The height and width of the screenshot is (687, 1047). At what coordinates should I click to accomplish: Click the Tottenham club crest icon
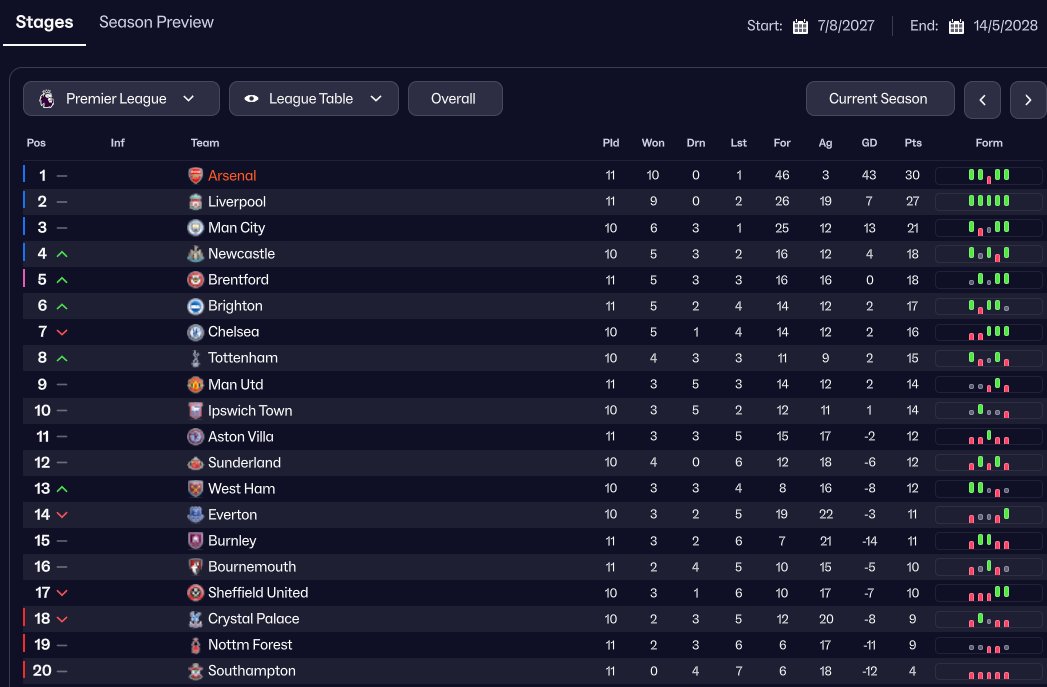195,358
